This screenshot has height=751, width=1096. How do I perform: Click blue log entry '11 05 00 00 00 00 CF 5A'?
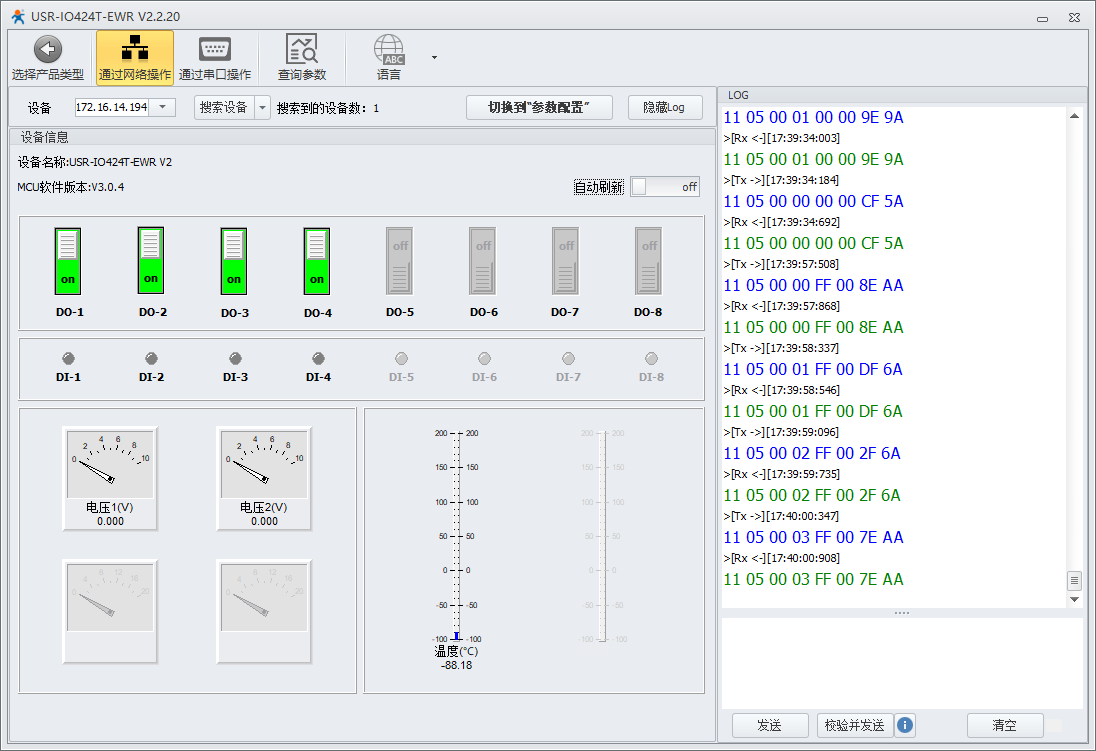[814, 201]
